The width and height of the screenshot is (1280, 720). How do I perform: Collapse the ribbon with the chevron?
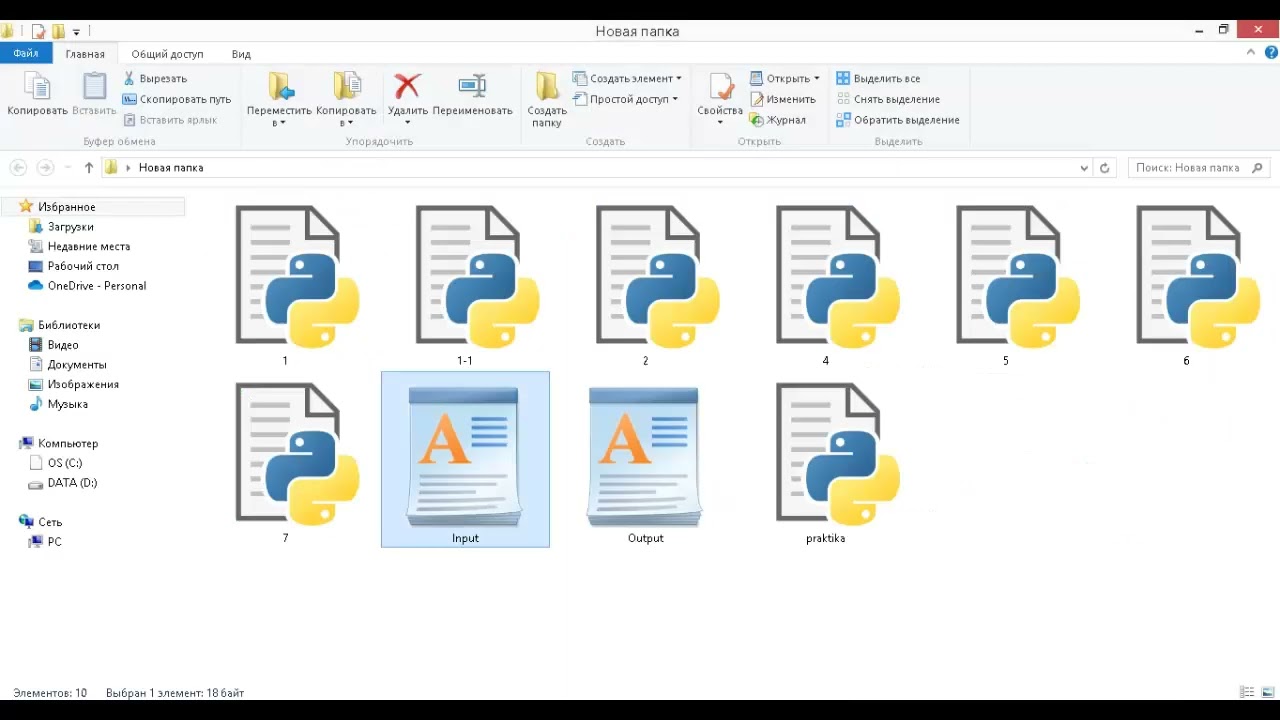coord(1253,54)
